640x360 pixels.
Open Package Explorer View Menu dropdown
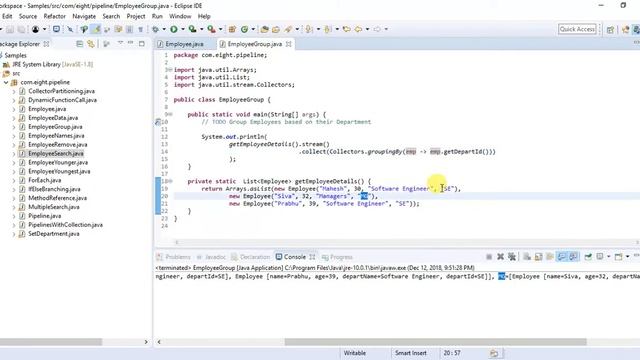click(120, 43)
